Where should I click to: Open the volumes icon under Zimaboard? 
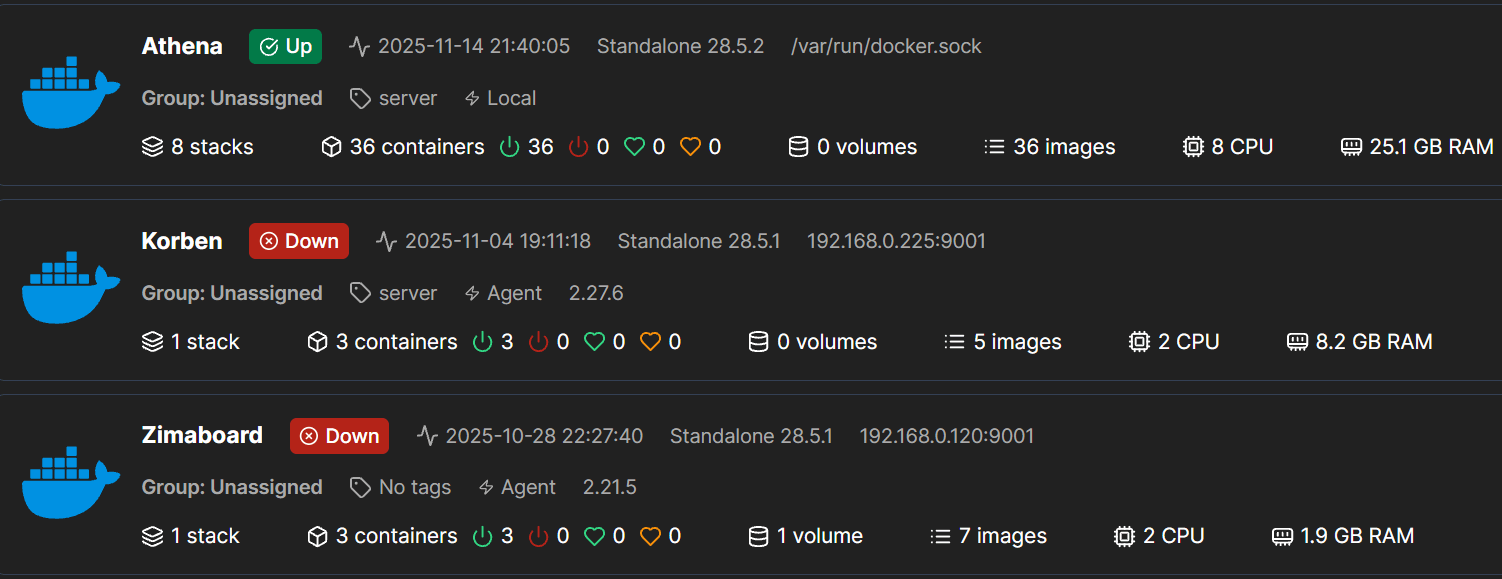[x=758, y=536]
